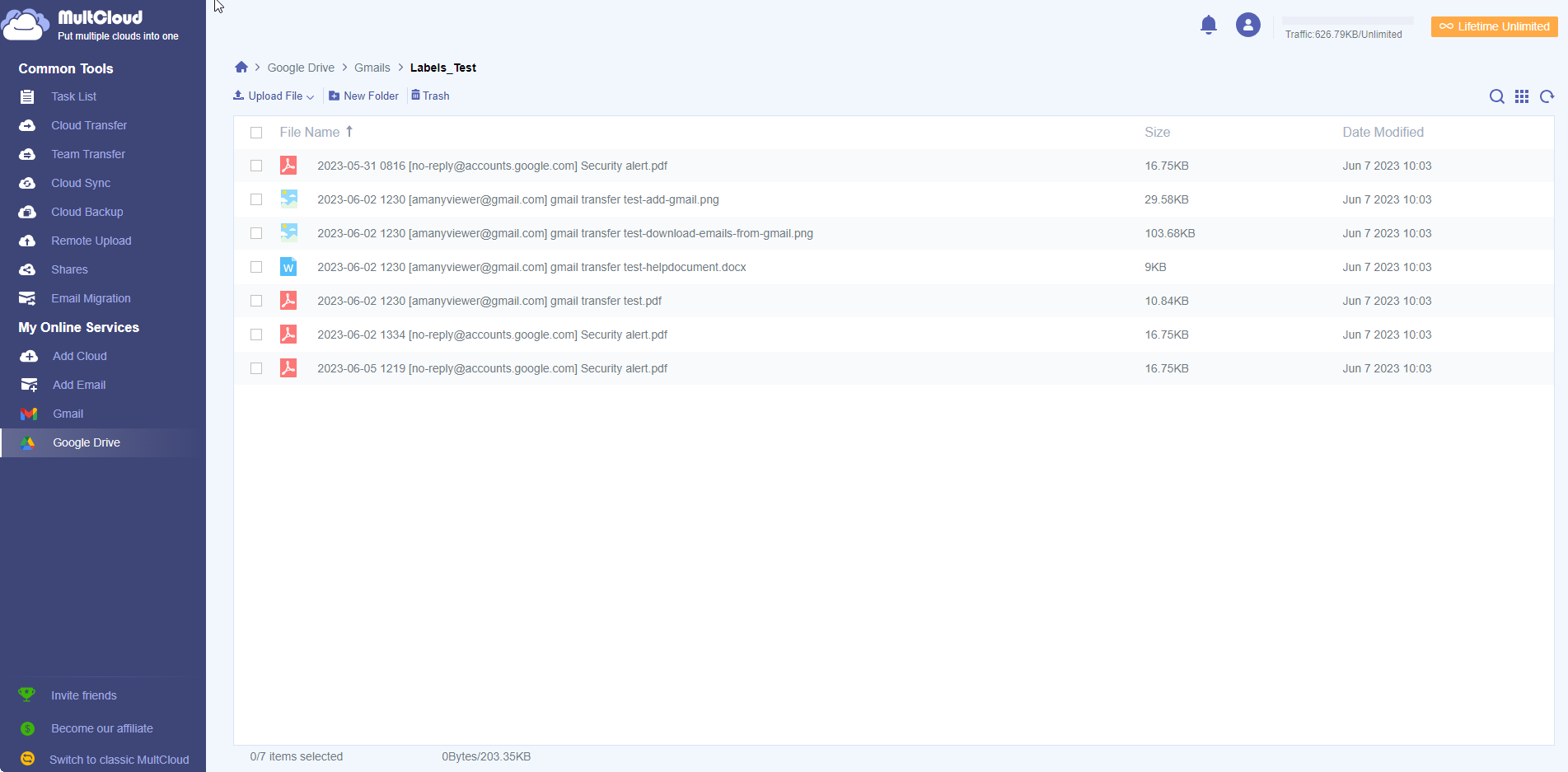Open 2023-06-05 1219 Security alert.pdf file name
This screenshot has width=1568, height=772.
tap(492, 368)
